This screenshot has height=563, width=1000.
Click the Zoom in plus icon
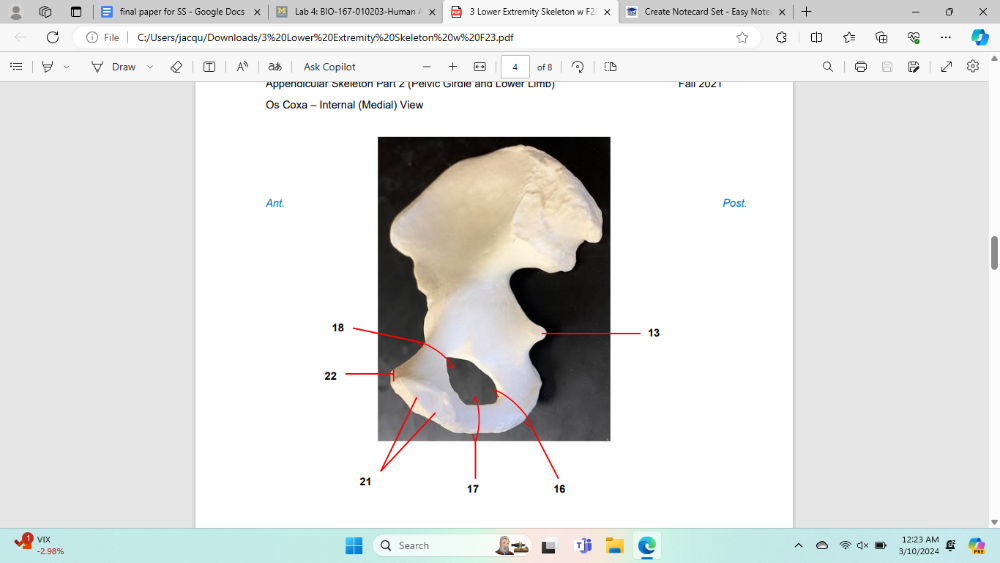453,67
